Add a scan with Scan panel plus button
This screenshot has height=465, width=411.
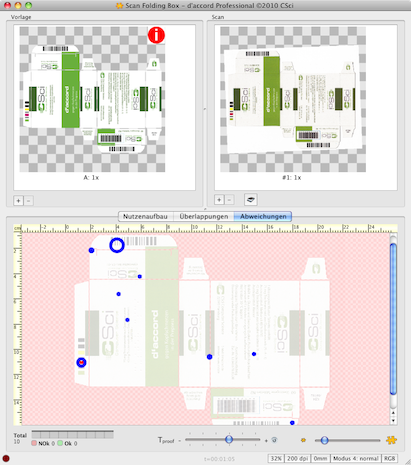pos(219,200)
